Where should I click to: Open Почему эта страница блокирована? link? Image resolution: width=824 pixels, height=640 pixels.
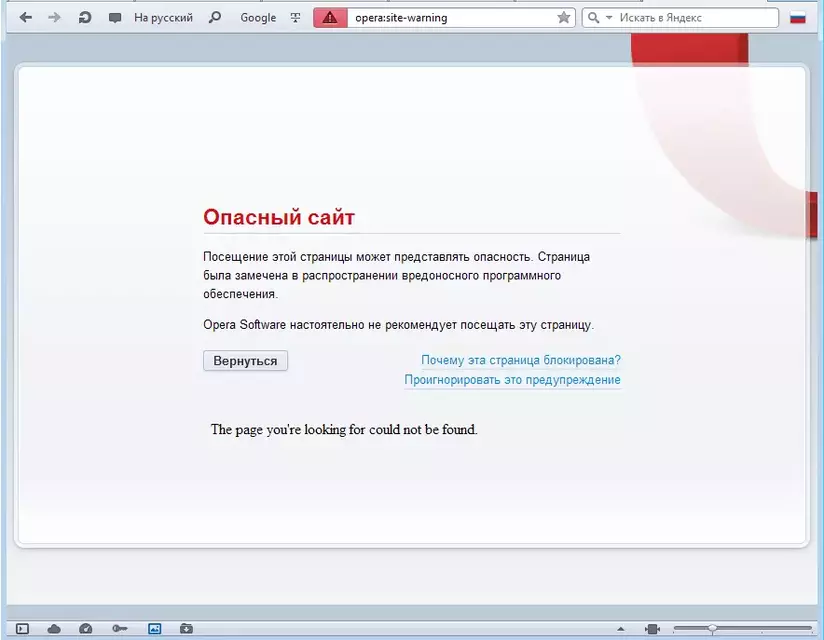521,360
